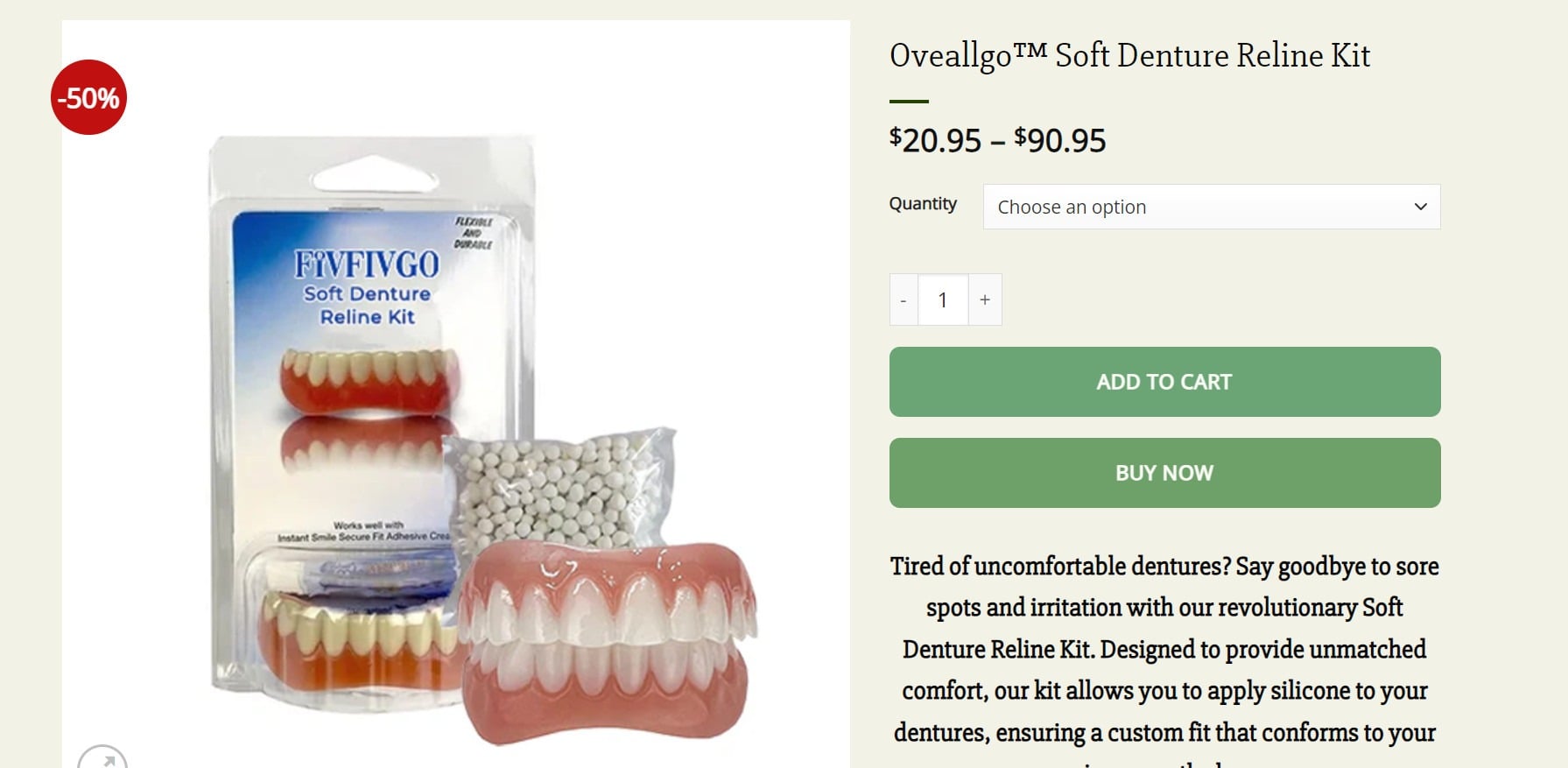Click "Soft Denture Reline Kit" text on package
Image resolution: width=1568 pixels, height=768 pixels.
click(367, 305)
